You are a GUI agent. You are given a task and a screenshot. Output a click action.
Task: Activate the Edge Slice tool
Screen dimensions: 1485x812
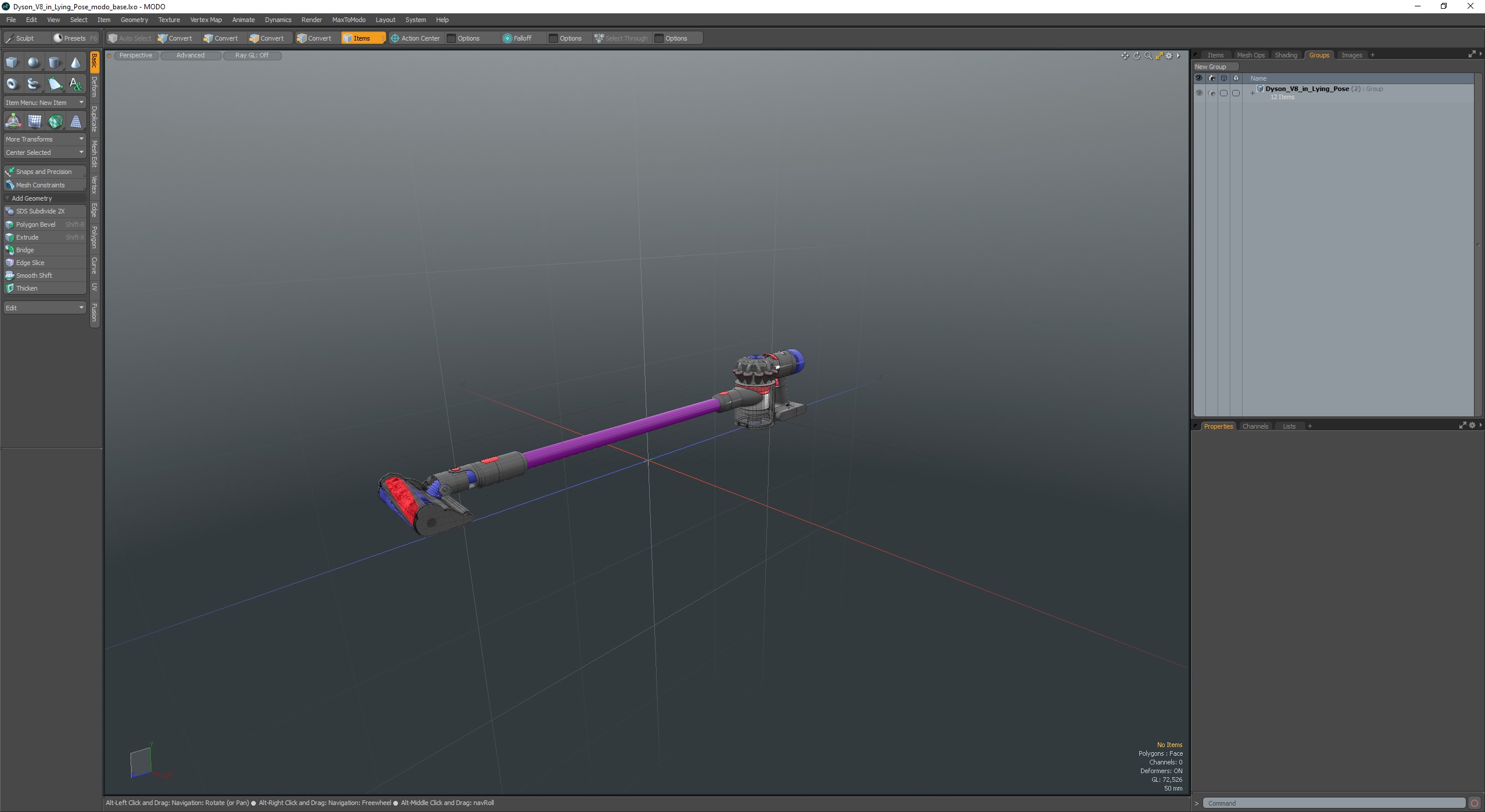coord(45,263)
